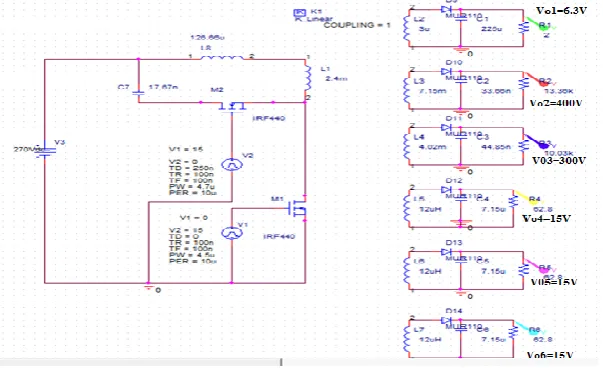Select the '62.8' value beside R4

click(x=543, y=210)
